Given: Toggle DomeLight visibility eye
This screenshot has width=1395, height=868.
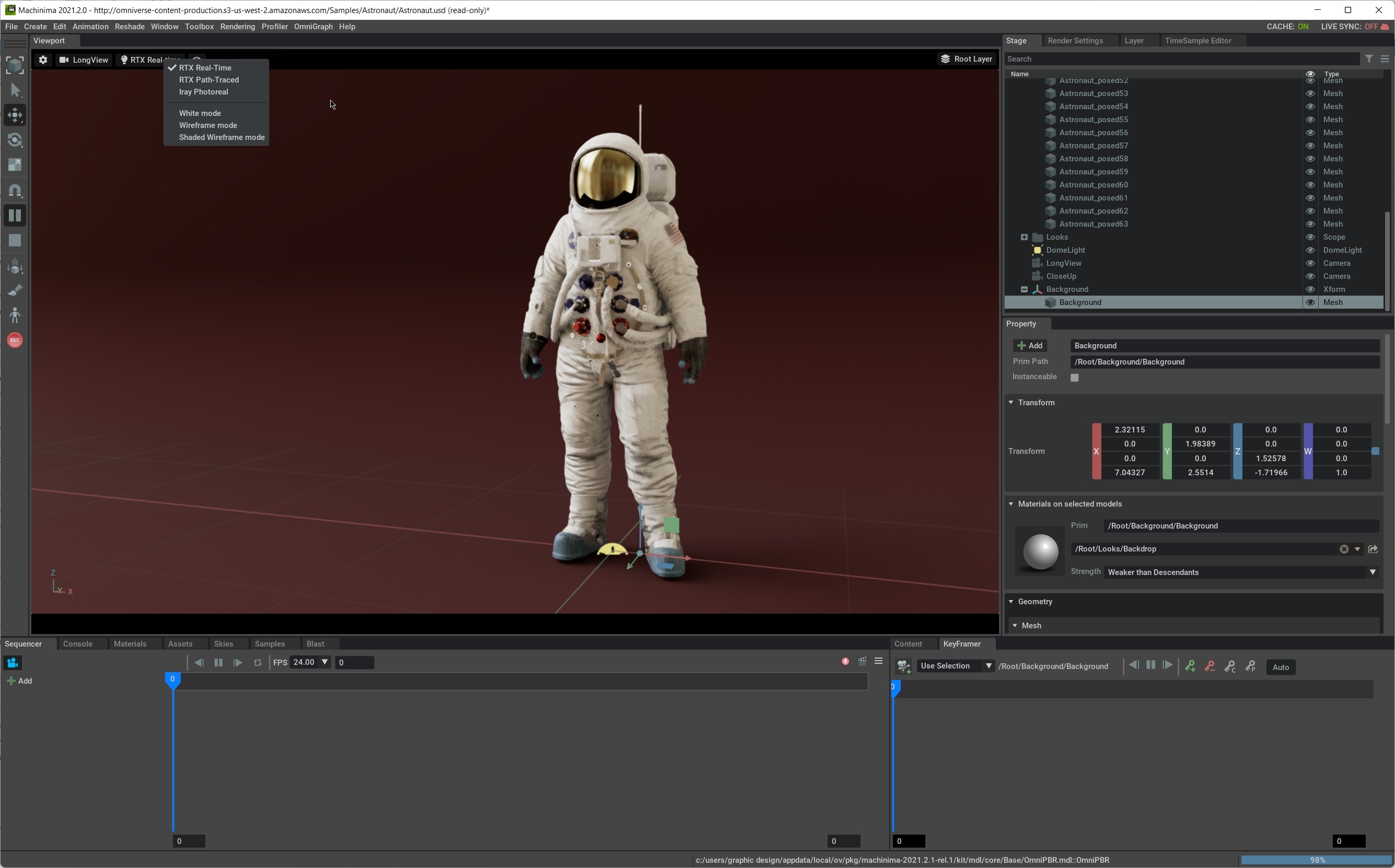Looking at the screenshot, I should (1310, 250).
